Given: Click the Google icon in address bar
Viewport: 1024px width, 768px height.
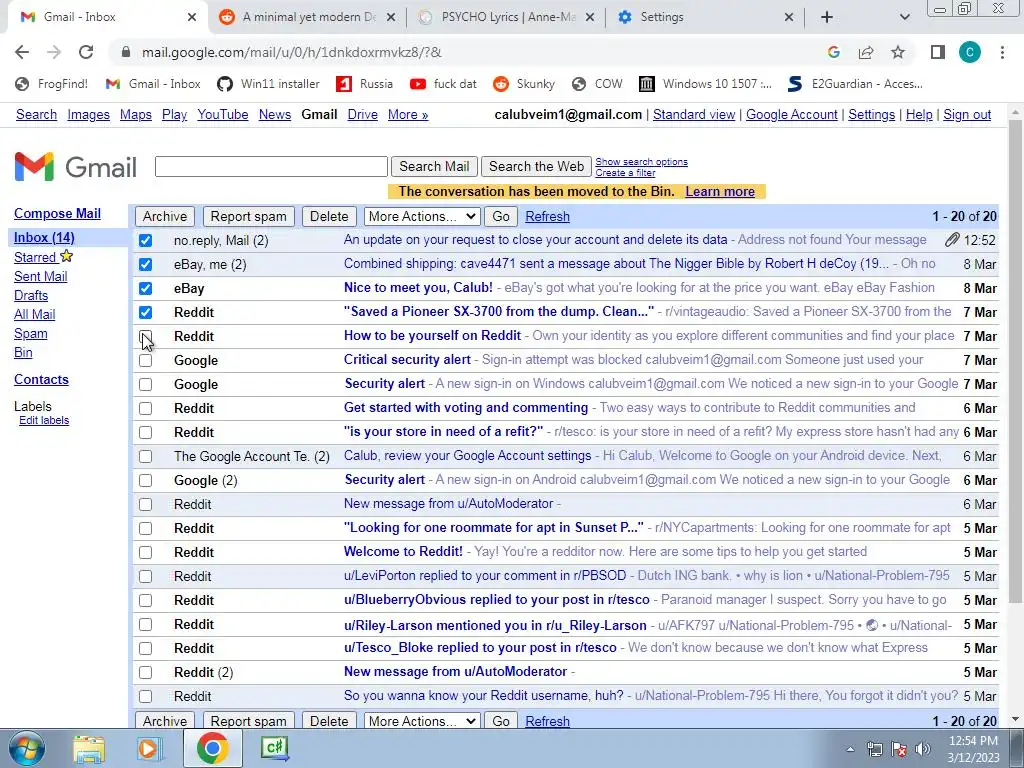Looking at the screenshot, I should [833, 52].
